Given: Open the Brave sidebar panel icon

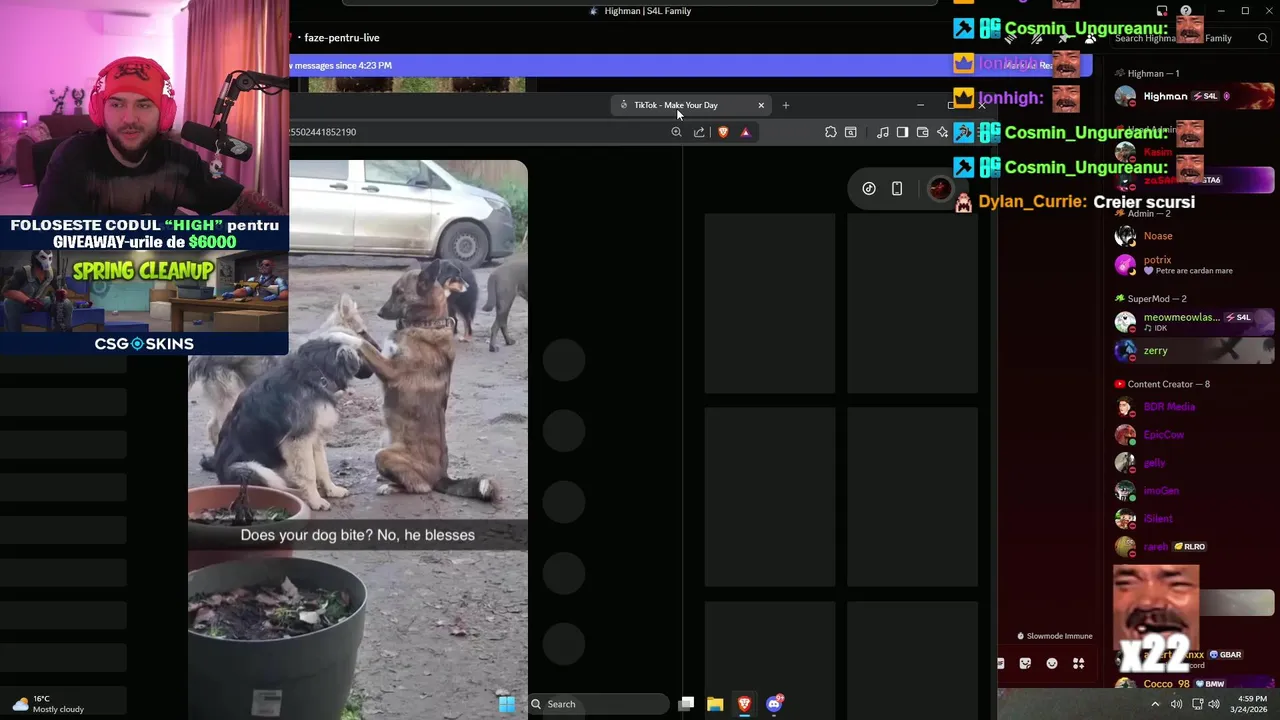Looking at the screenshot, I should (902, 132).
